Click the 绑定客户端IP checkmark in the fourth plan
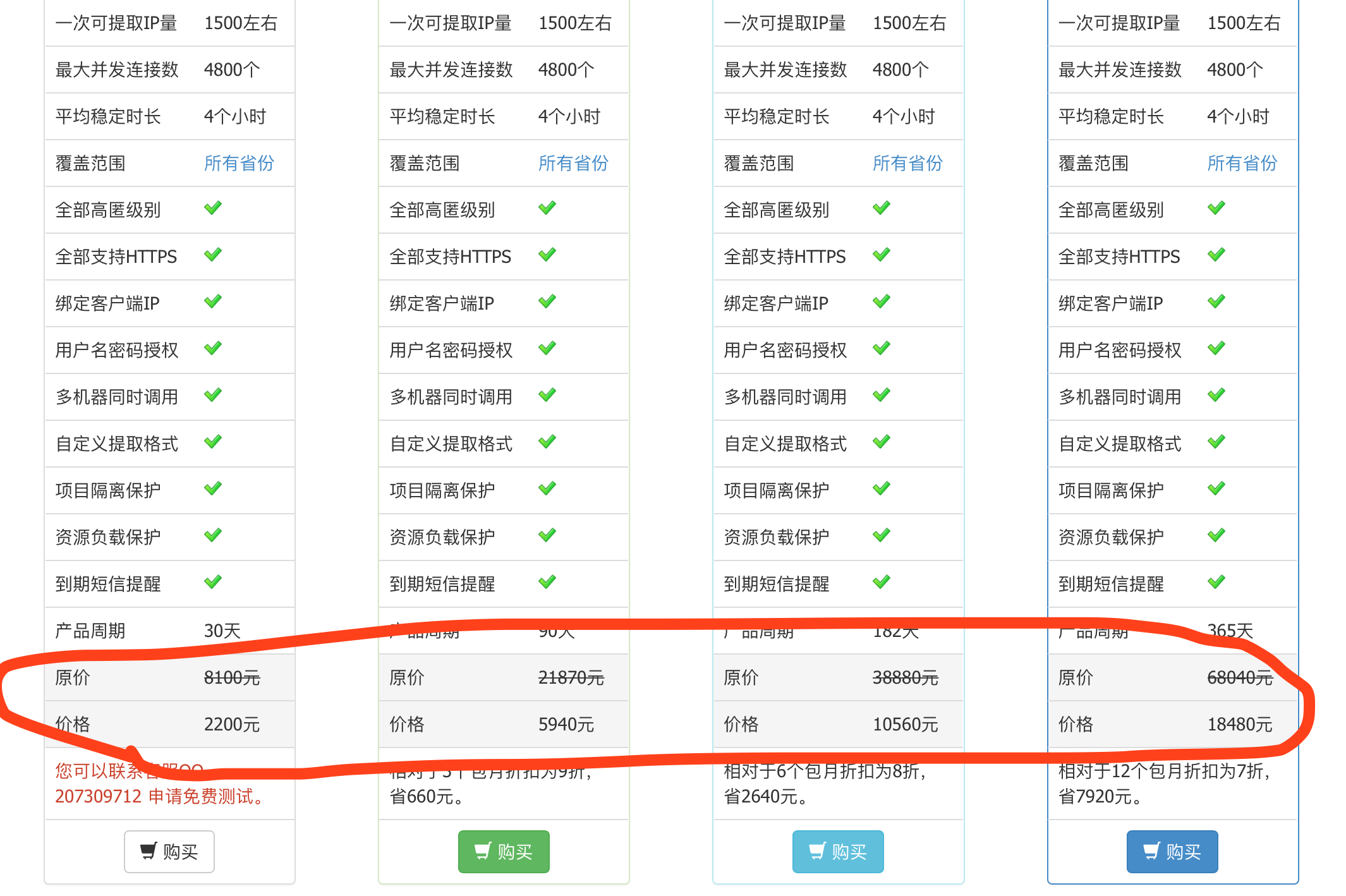 coord(1216,301)
